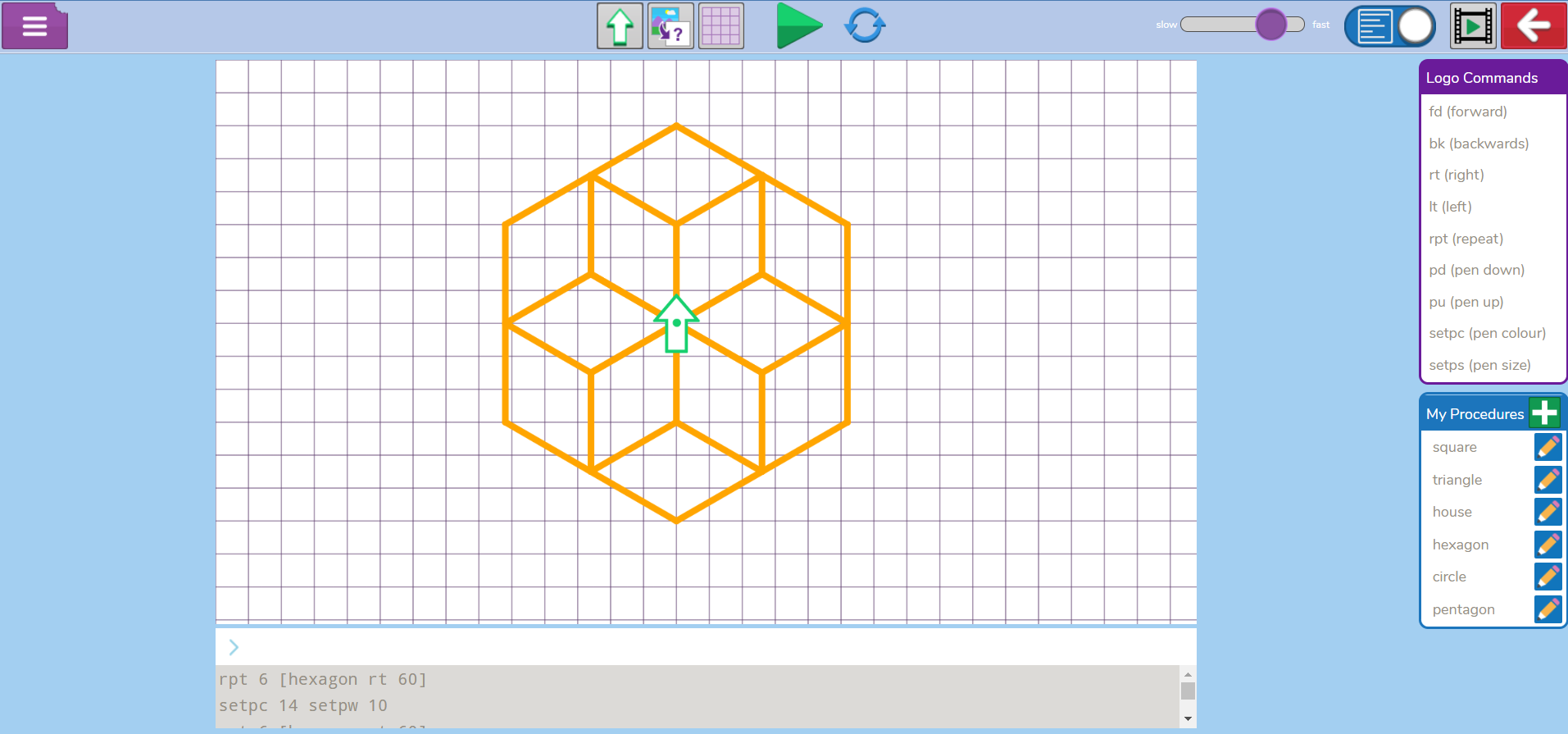Image resolution: width=1568 pixels, height=734 pixels.
Task: Choose the circle procedure
Action: (x=1449, y=577)
